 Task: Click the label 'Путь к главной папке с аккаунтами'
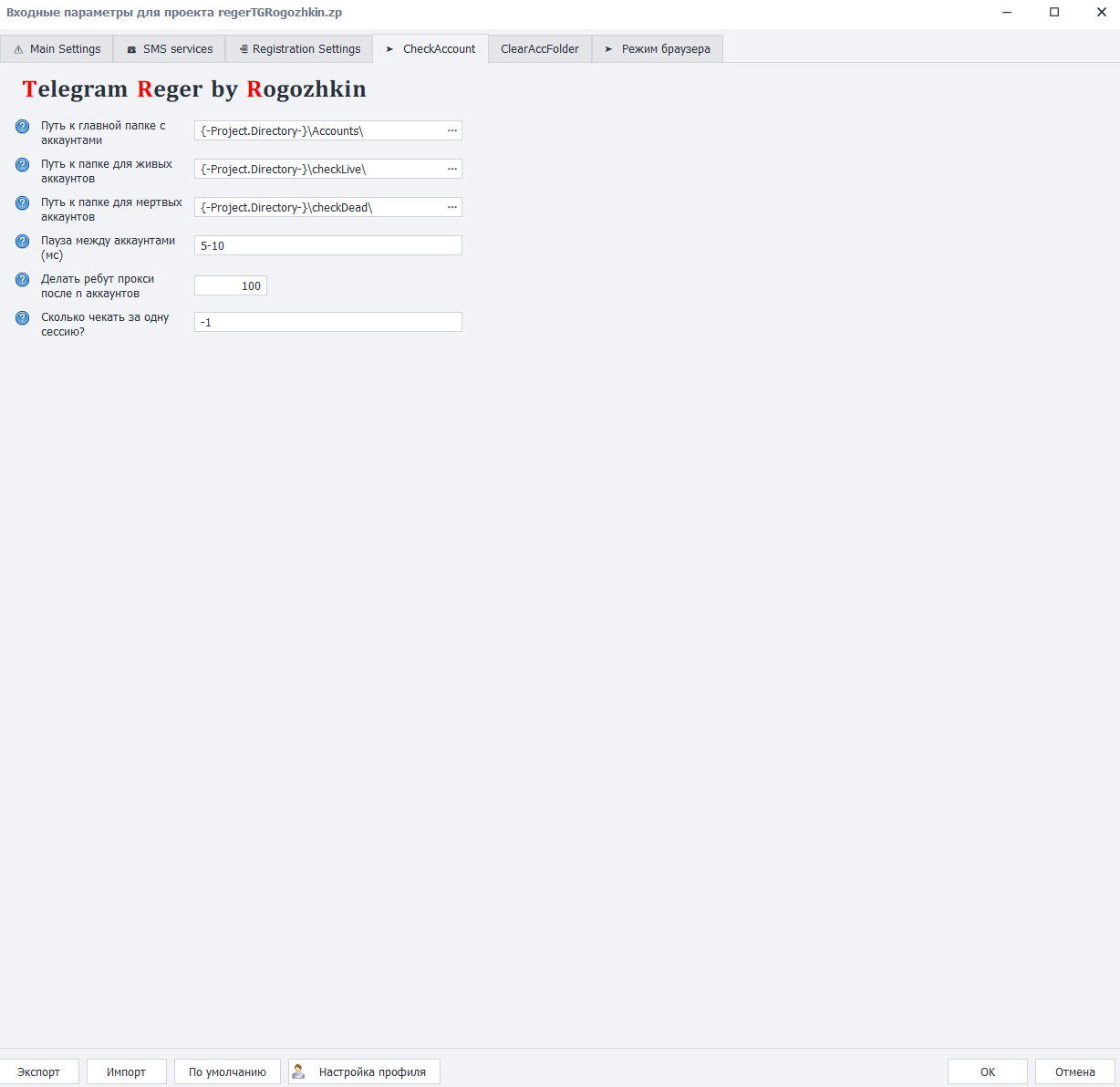pyautogui.click(x=103, y=133)
